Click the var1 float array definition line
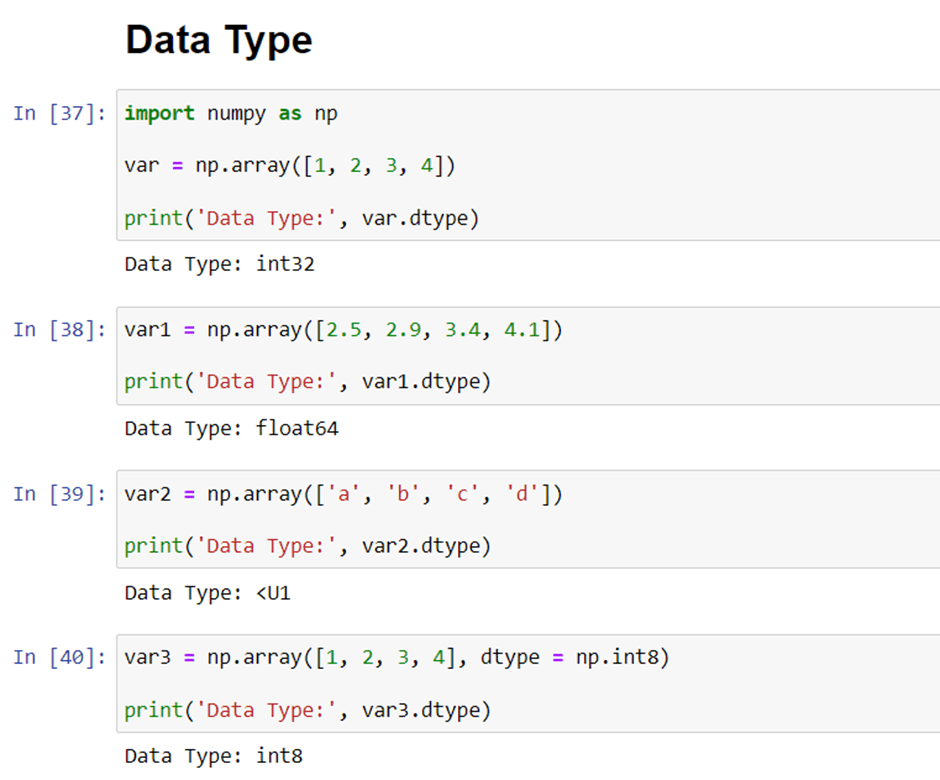The height and width of the screenshot is (780, 940). [344, 330]
